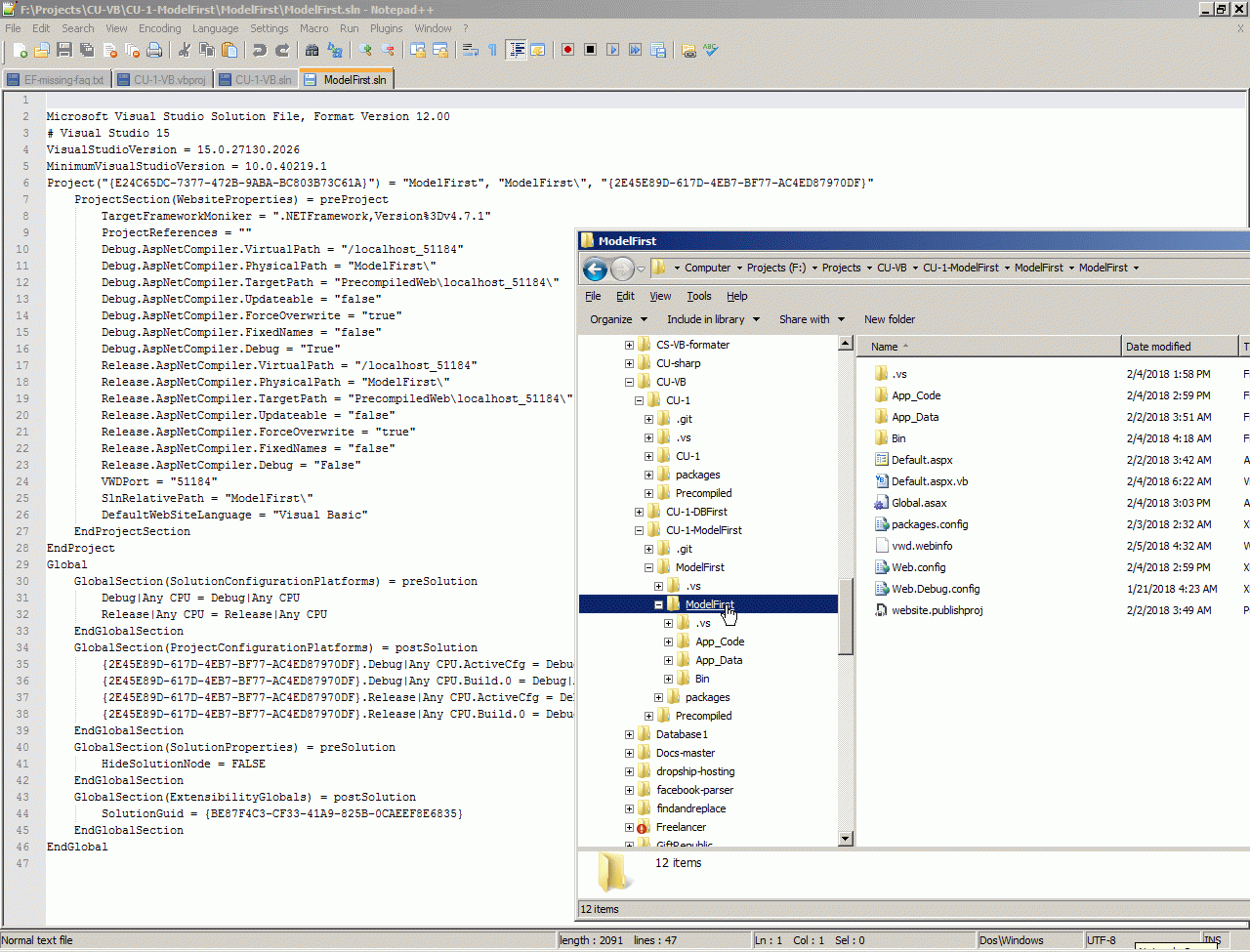Undo the last edit in Notepad++
The image size is (1250, 952).
259,50
